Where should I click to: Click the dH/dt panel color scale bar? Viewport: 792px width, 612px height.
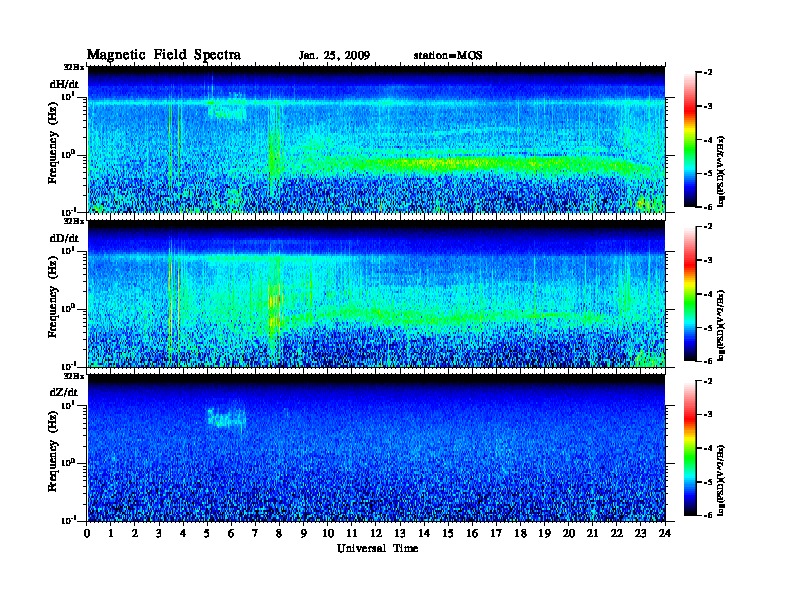(690, 140)
